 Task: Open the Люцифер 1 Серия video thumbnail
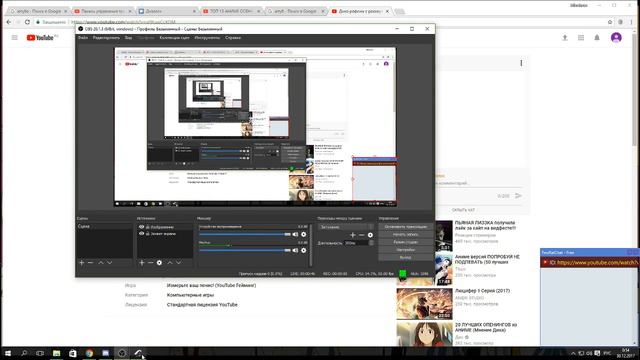tap(424, 304)
